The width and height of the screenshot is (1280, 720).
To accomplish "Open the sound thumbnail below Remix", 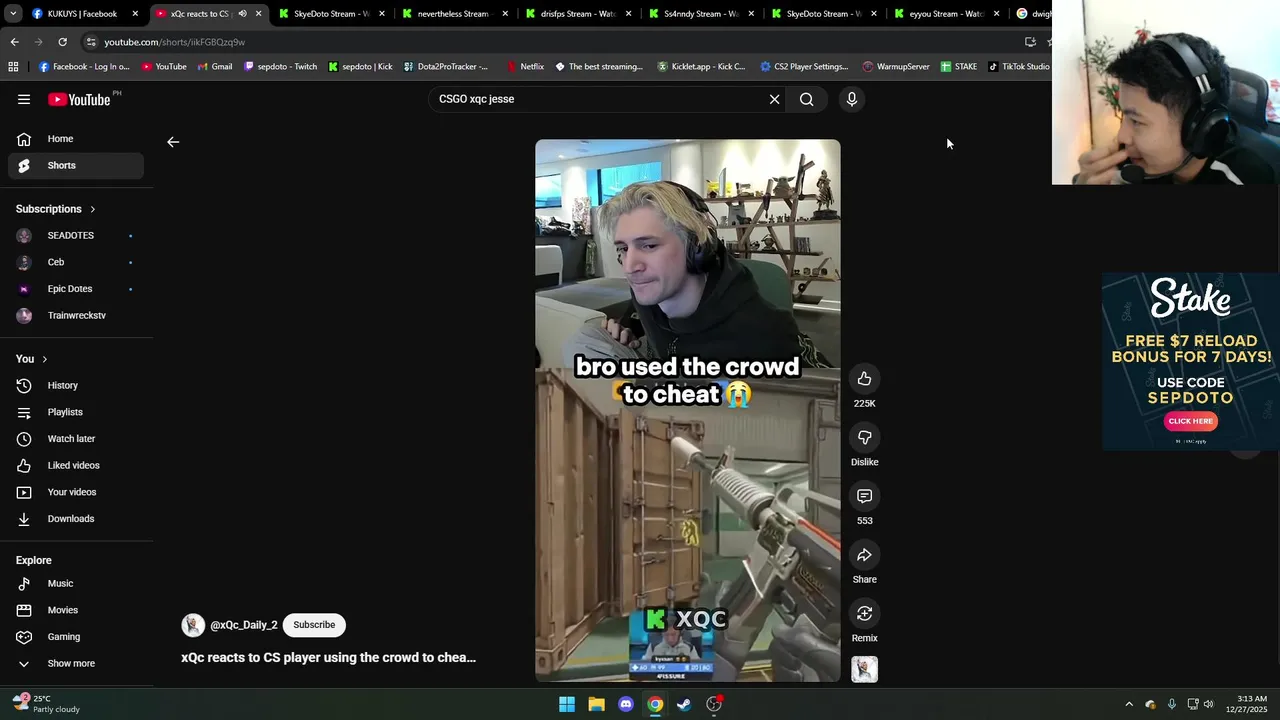I will (x=864, y=669).
